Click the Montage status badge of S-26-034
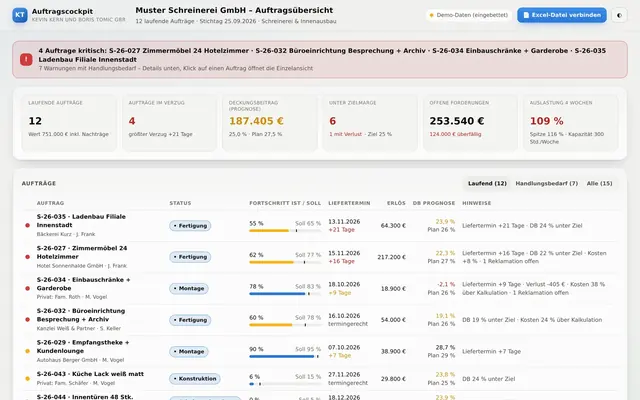Image resolution: width=640 pixels, height=400 pixels. [189, 289]
